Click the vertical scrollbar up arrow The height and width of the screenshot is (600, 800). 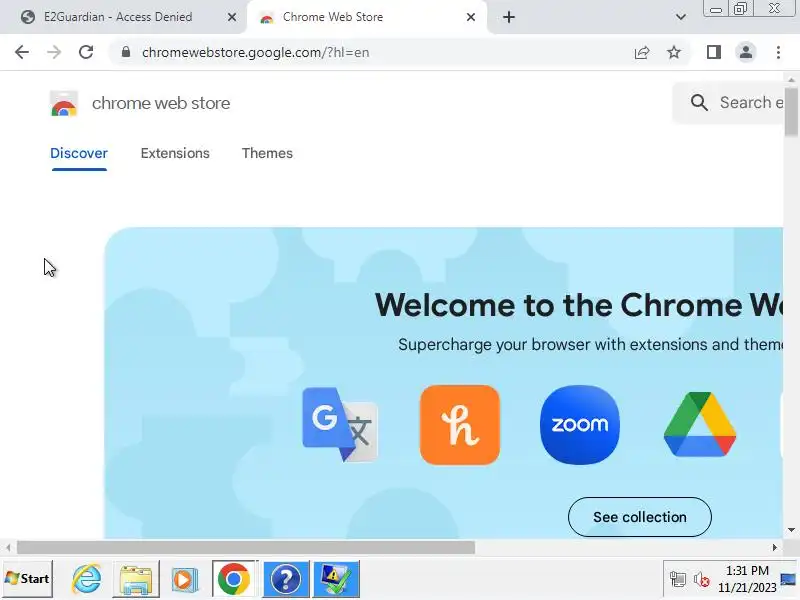click(791, 79)
